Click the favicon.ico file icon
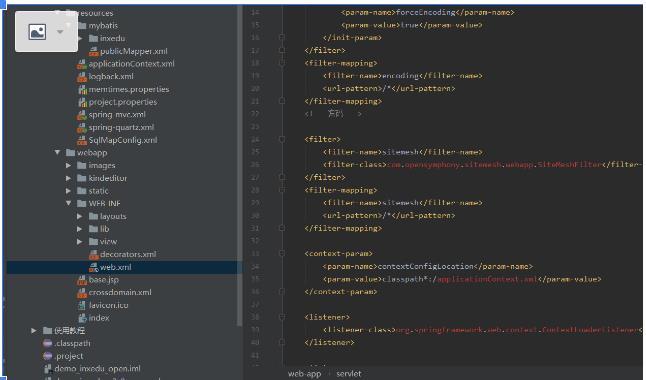This screenshot has height=380, width=646. click(x=82, y=305)
